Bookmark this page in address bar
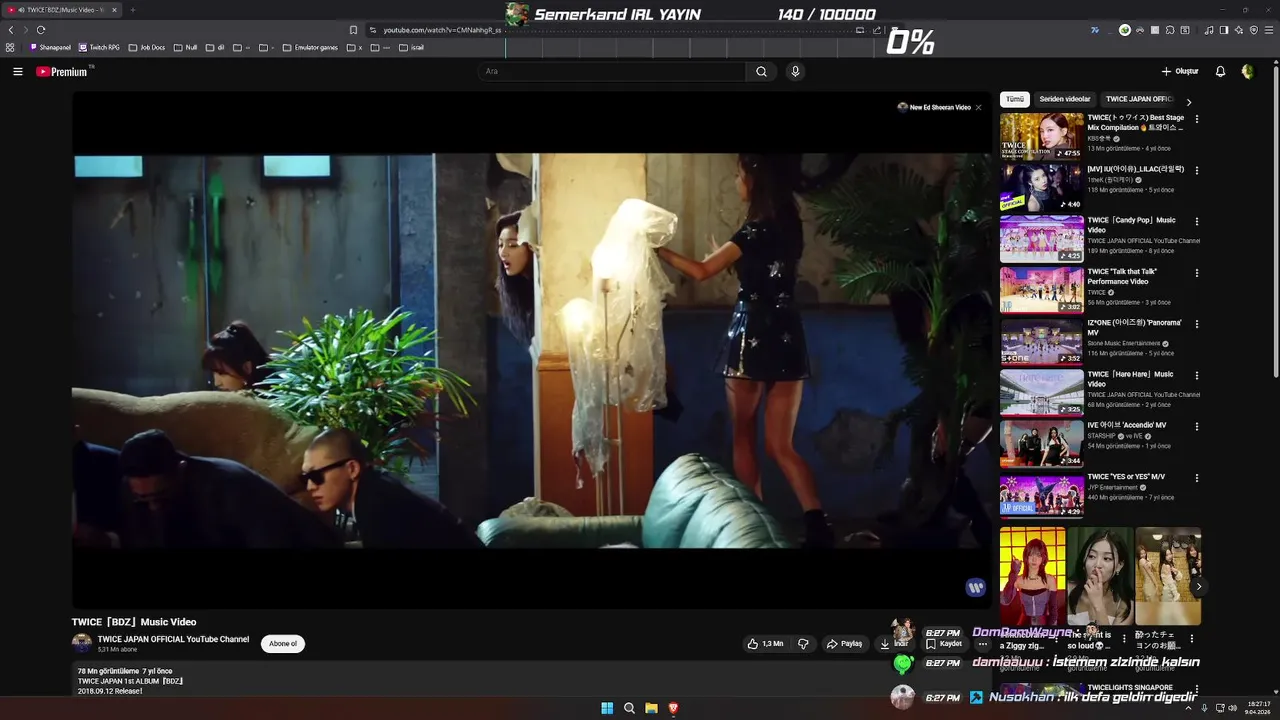The width and height of the screenshot is (1280, 720). point(353,30)
